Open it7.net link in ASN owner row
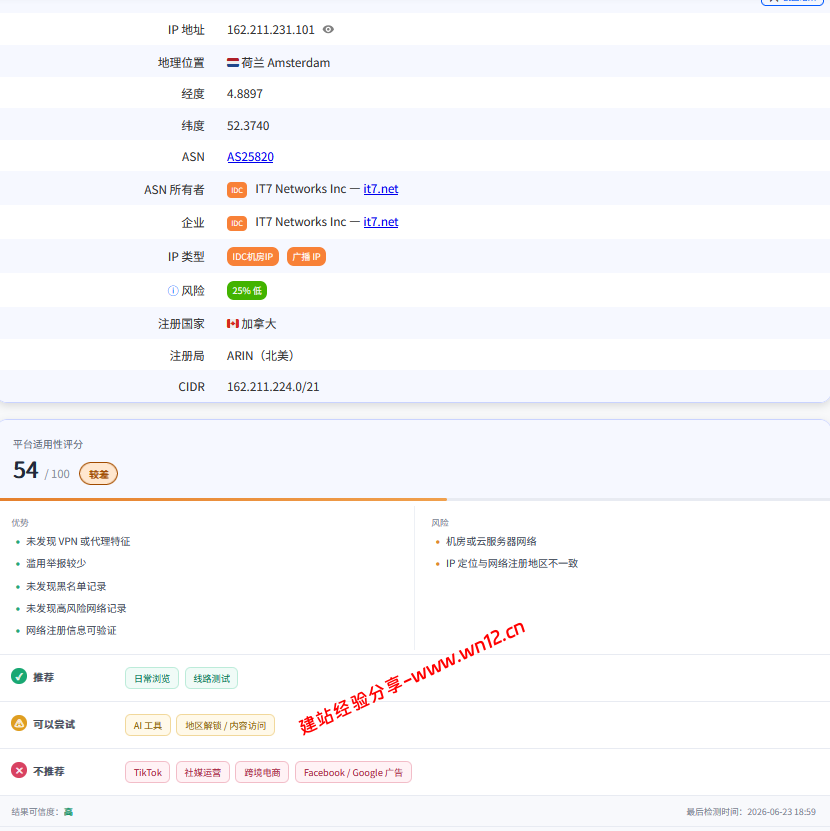Viewport: 830px width, 831px height. 381,189
